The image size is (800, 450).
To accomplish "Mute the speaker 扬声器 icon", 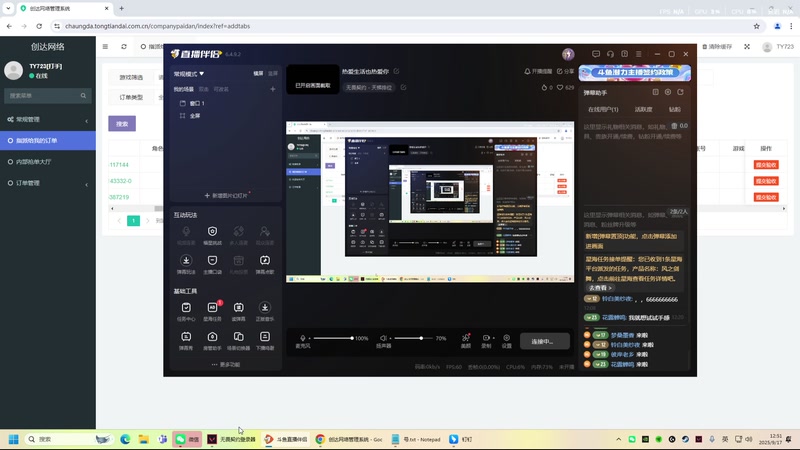I will pos(383,338).
